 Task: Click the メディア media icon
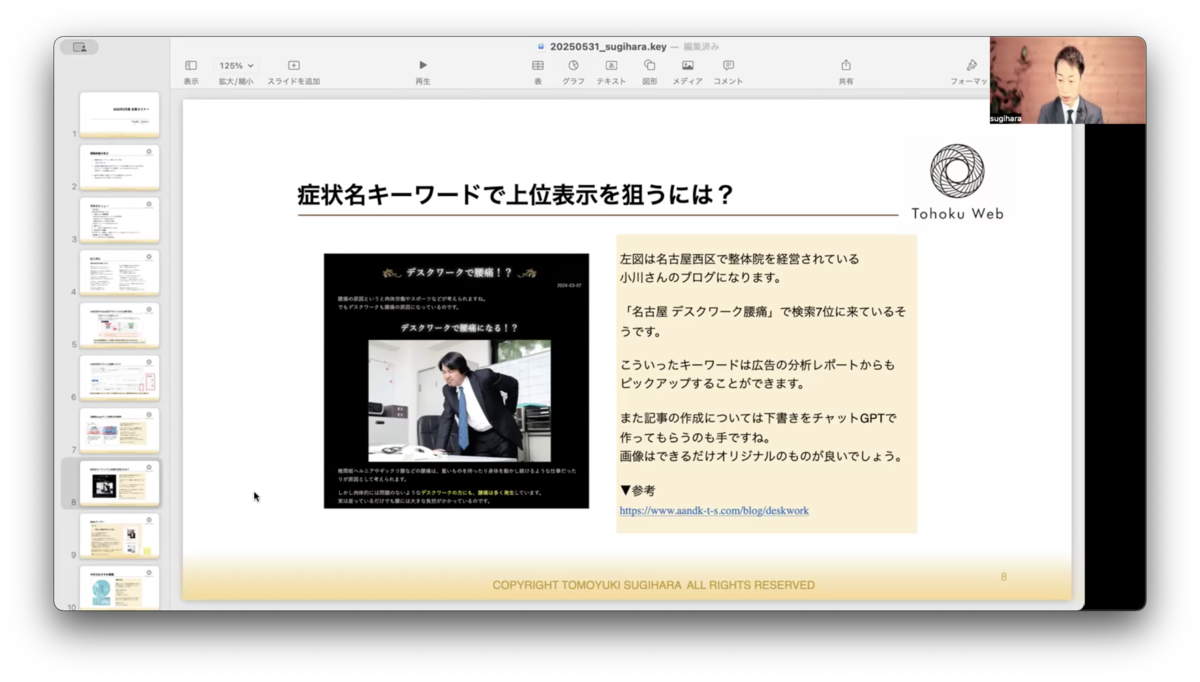point(687,66)
